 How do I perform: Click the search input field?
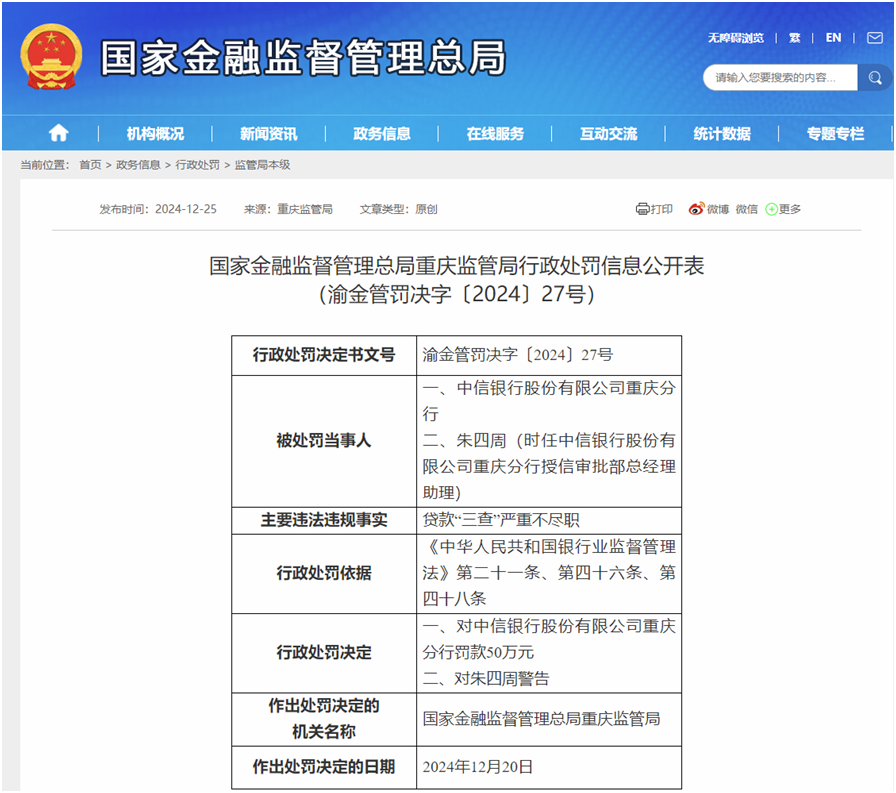tap(780, 77)
